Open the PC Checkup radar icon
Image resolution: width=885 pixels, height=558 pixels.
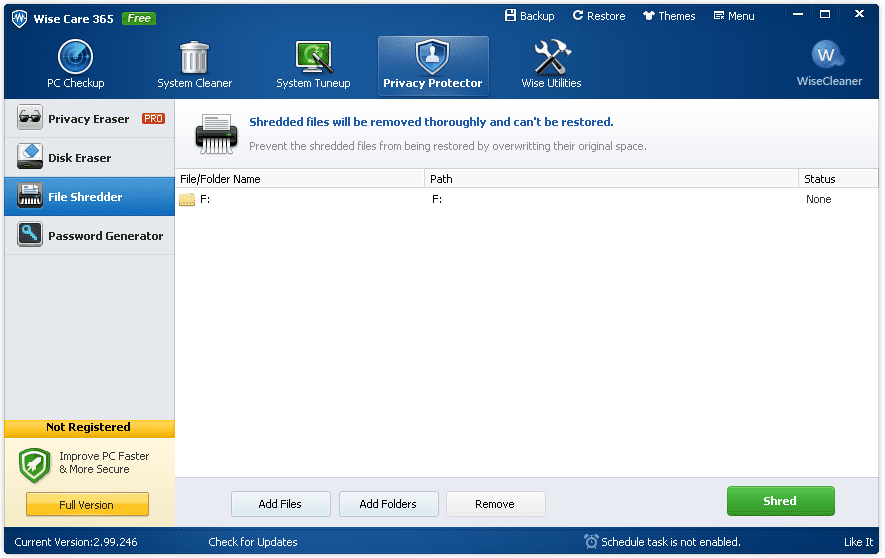coord(75,58)
